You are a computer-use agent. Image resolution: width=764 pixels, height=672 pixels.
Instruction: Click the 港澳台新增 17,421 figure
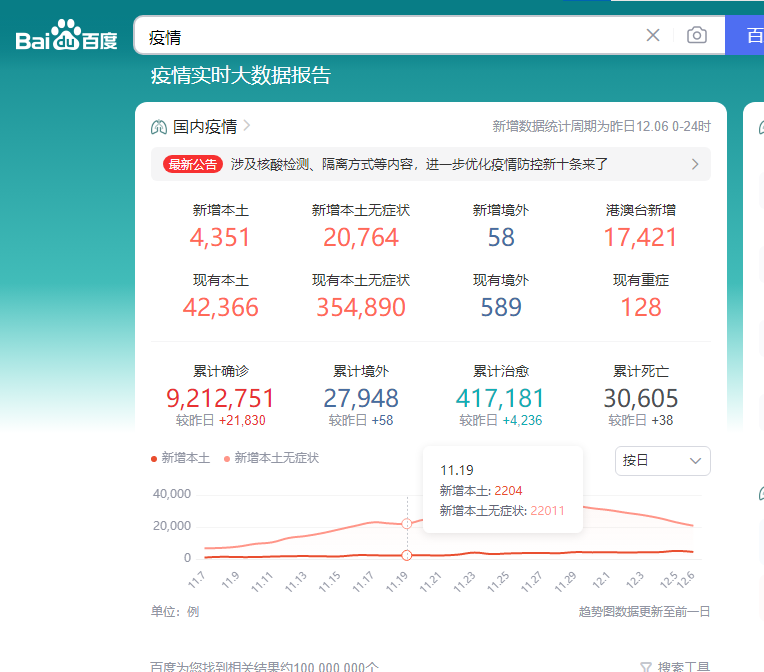point(640,237)
